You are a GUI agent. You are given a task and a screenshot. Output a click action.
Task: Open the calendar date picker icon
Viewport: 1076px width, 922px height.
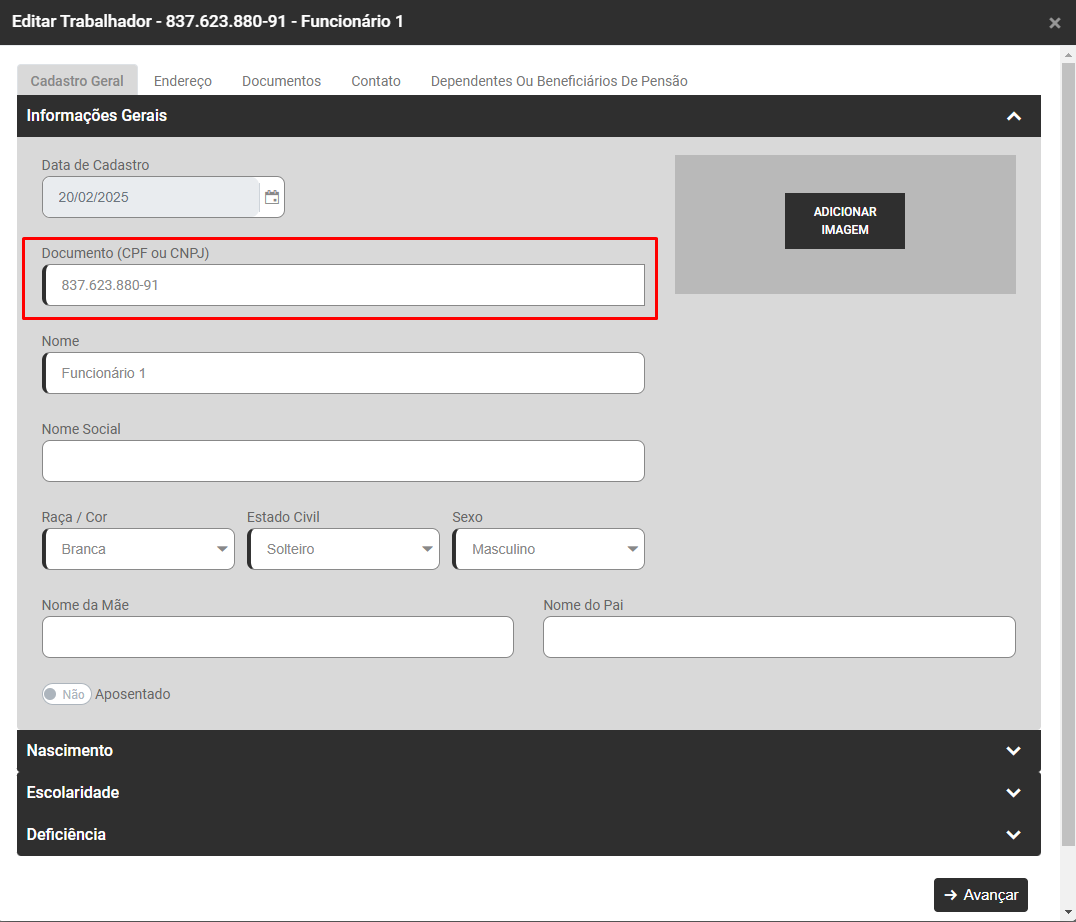coord(272,197)
